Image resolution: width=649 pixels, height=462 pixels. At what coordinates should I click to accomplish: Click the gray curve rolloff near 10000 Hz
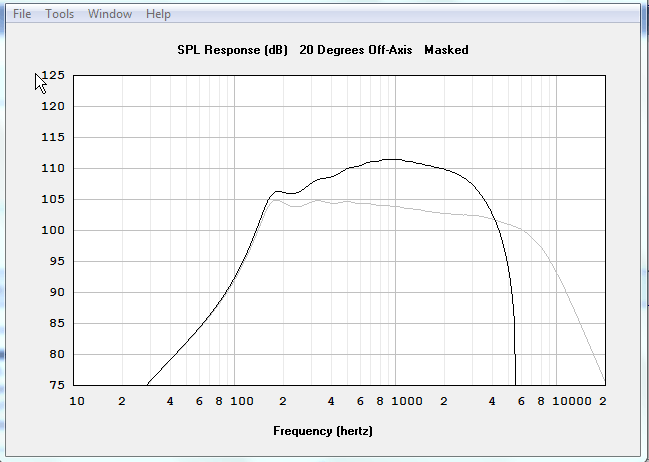point(557,273)
